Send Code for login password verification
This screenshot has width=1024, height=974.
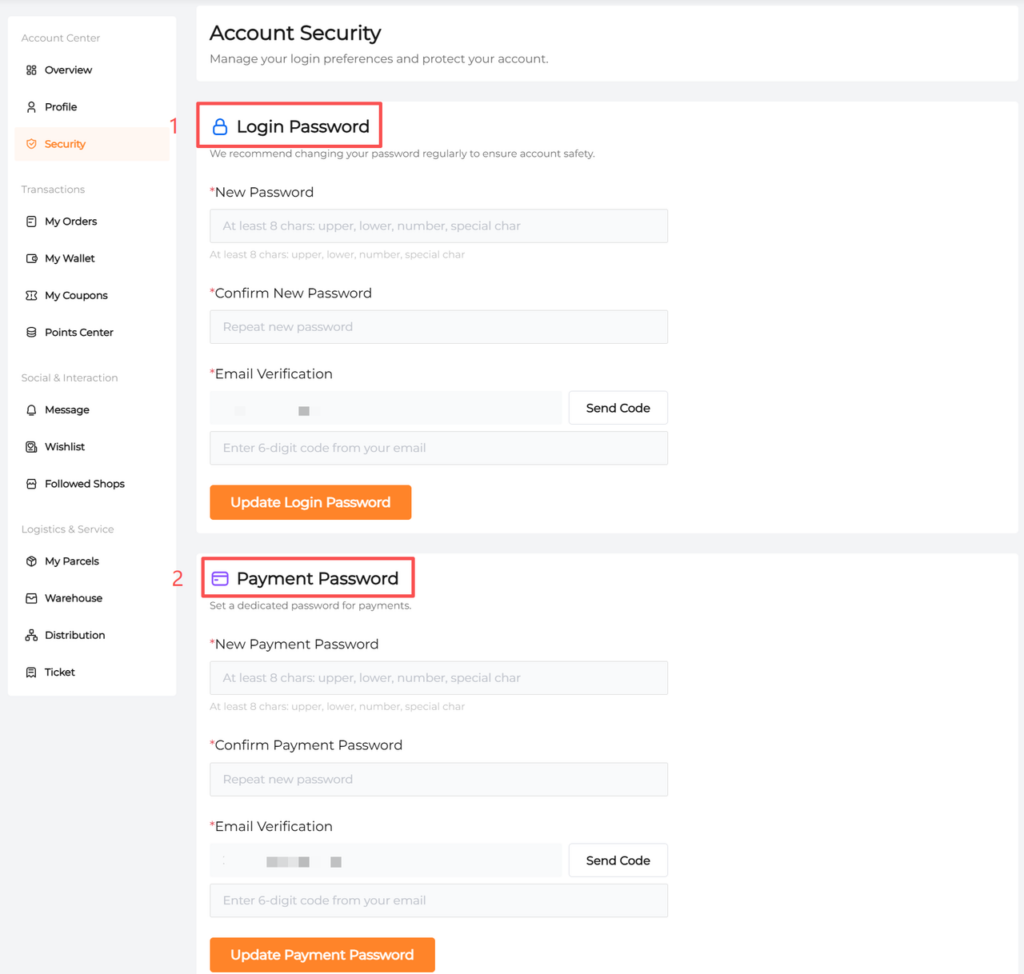click(x=617, y=408)
